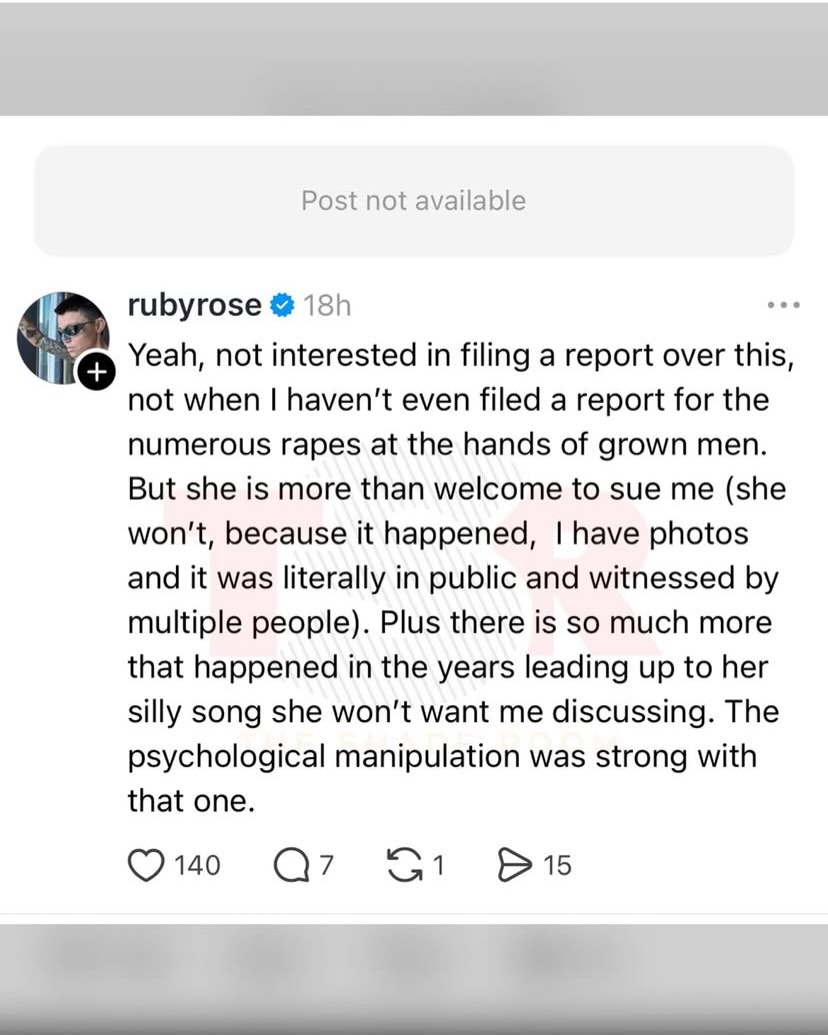Open rubyrose's profile picture
The image size is (828, 1035).
(62, 338)
